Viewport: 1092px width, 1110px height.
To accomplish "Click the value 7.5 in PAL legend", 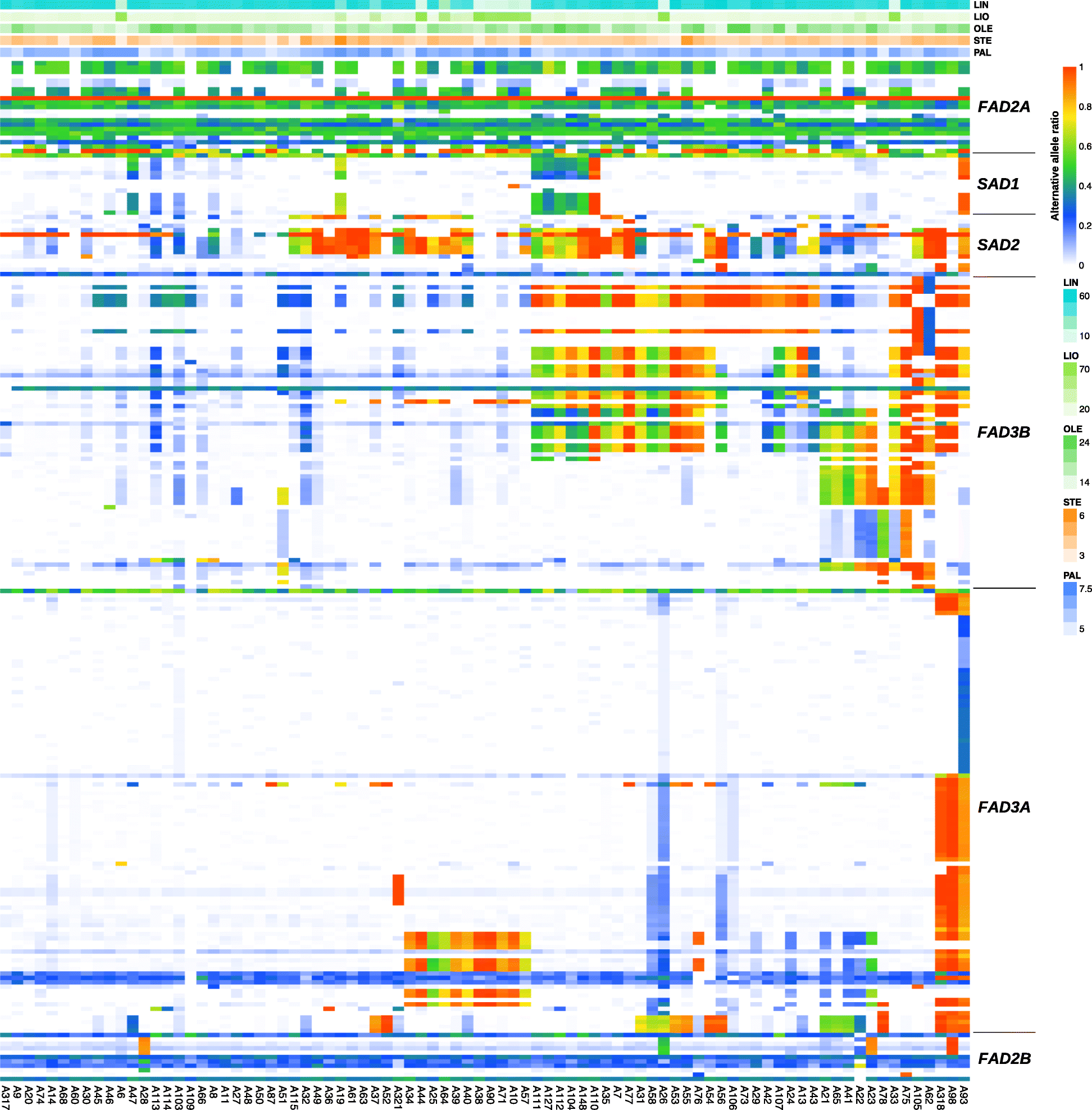I will (1085, 589).
